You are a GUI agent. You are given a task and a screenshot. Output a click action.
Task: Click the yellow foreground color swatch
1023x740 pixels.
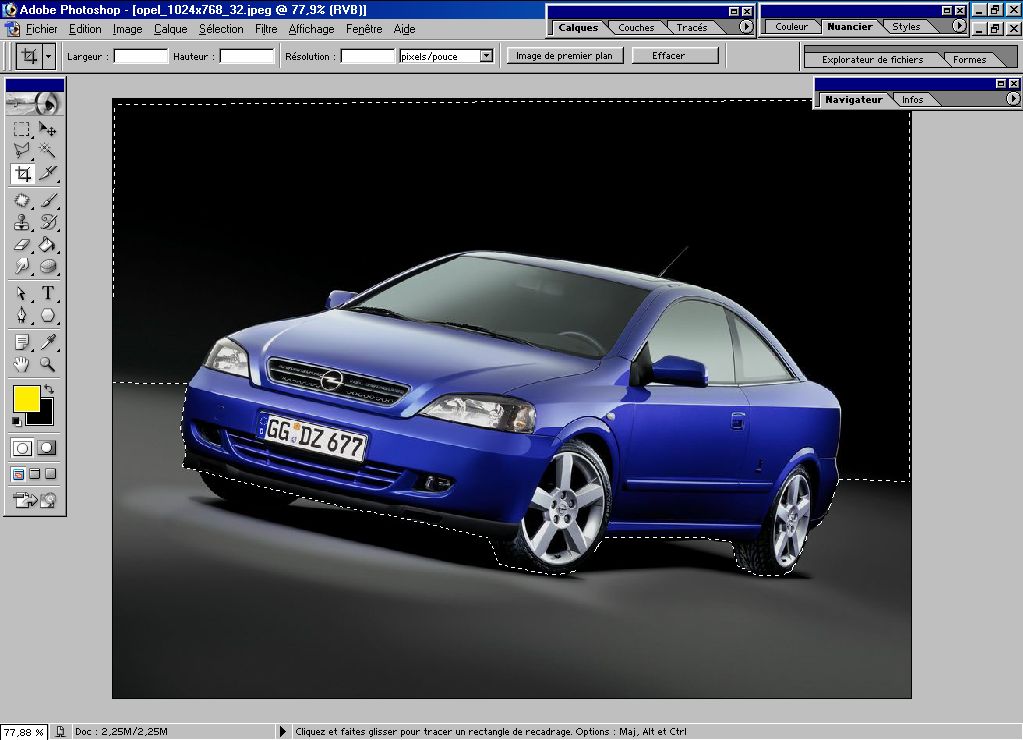25,397
